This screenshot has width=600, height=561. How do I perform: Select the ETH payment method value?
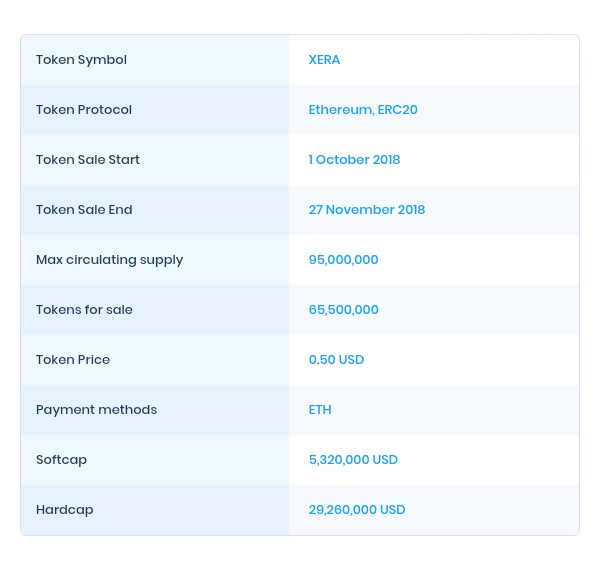[x=320, y=410]
